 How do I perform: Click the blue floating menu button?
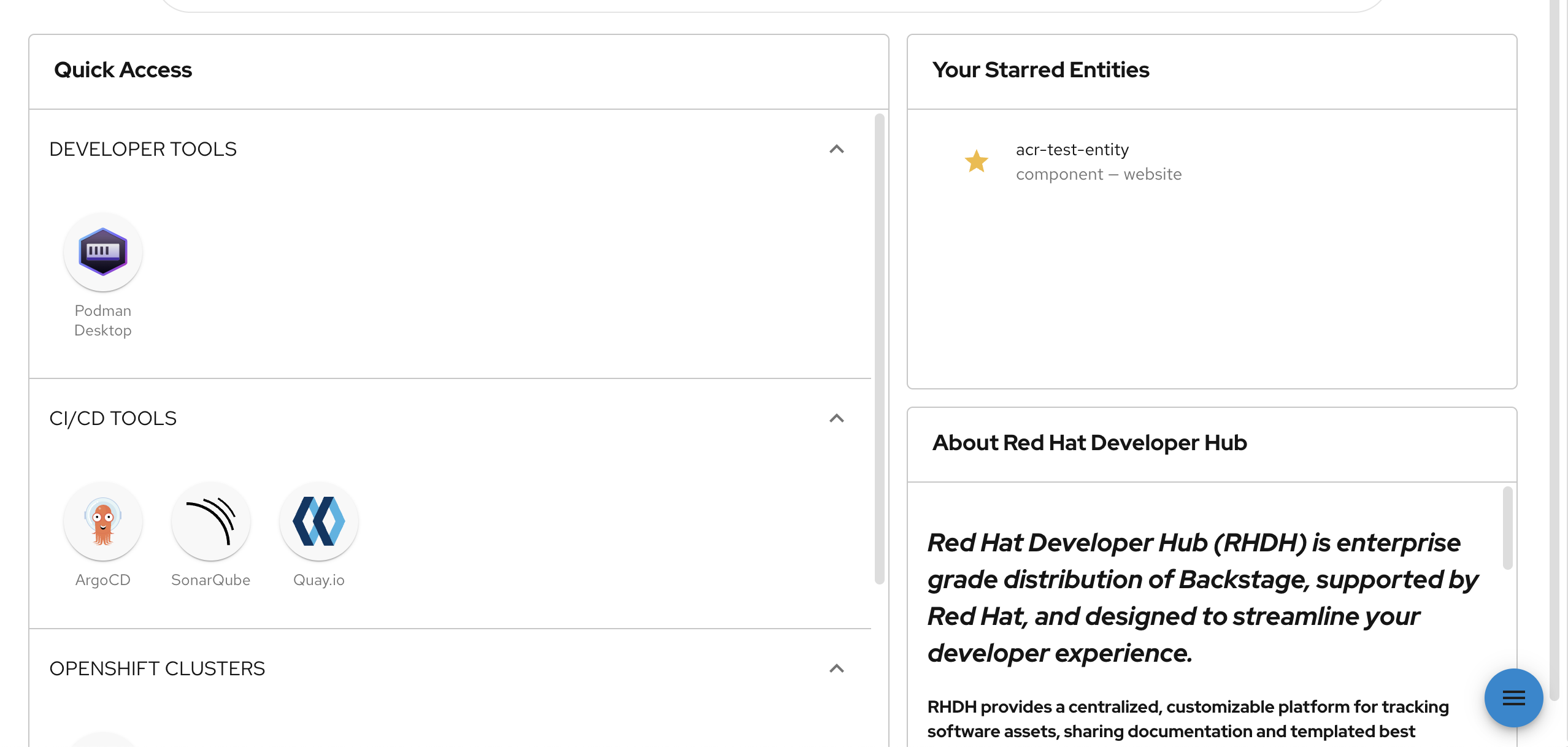point(1513,698)
